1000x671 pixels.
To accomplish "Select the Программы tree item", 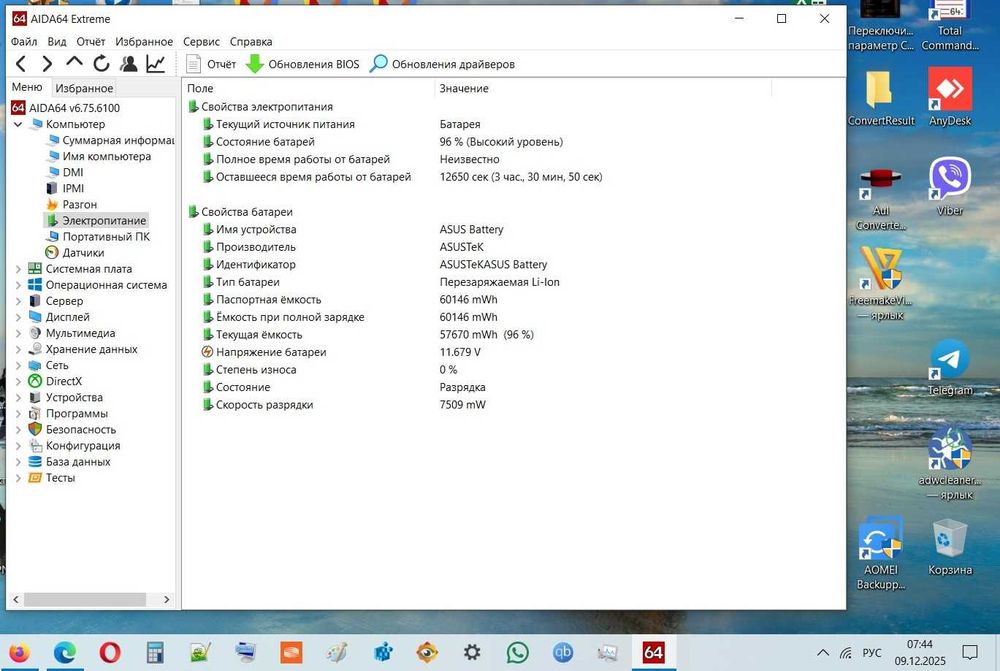I will (x=68, y=413).
